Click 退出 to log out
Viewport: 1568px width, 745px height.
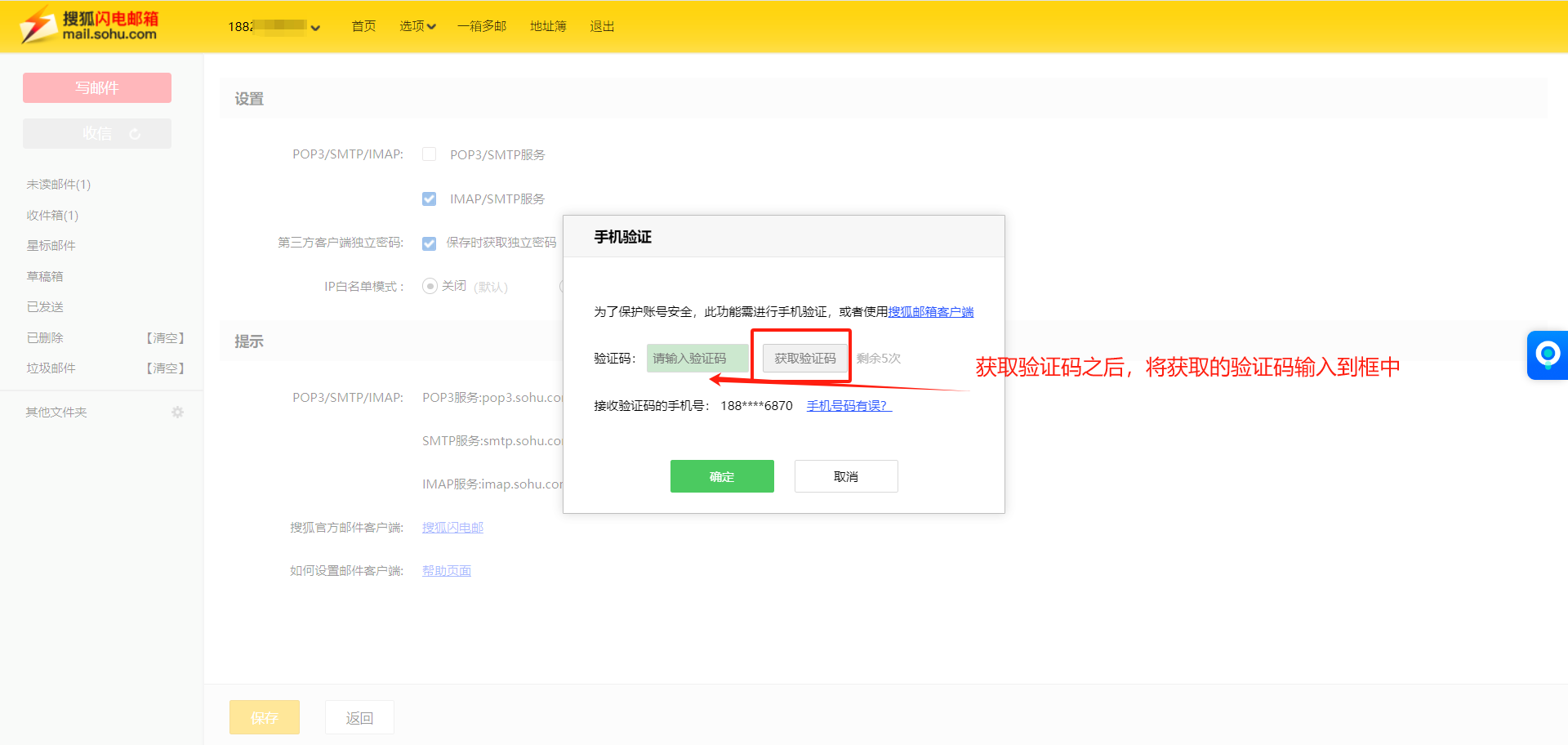602,26
